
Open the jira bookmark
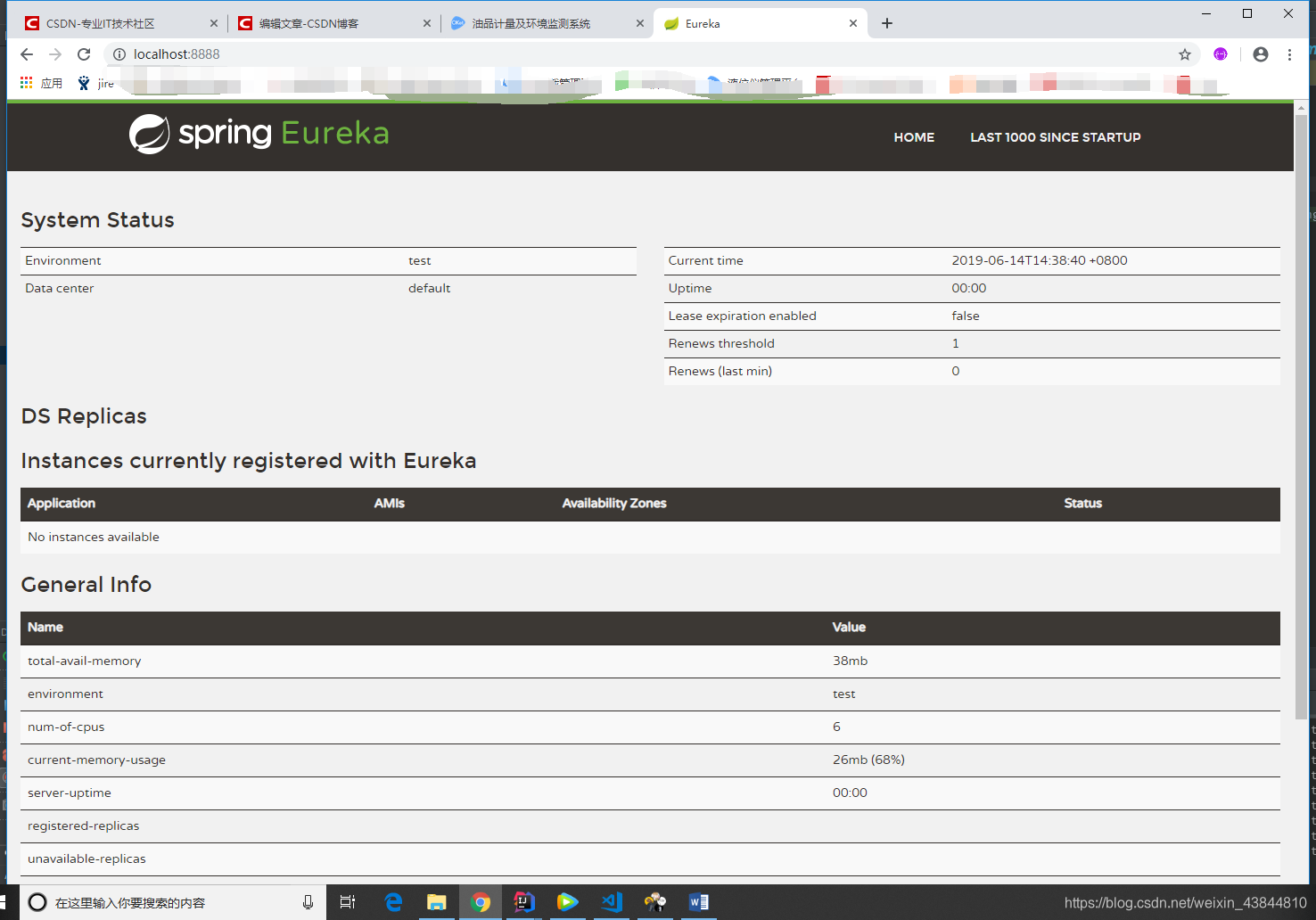click(96, 83)
